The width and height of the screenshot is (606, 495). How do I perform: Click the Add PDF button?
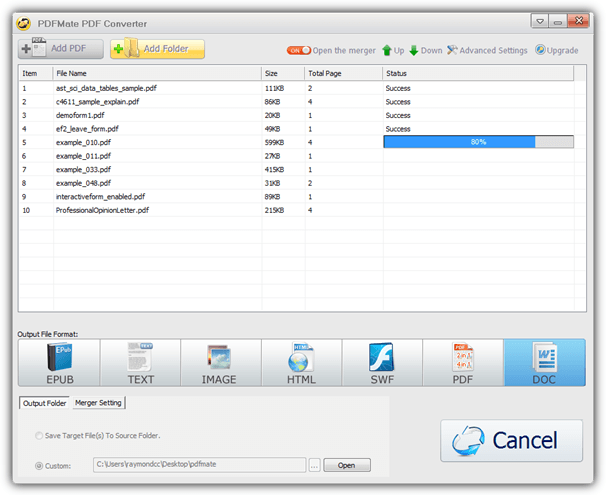point(61,49)
